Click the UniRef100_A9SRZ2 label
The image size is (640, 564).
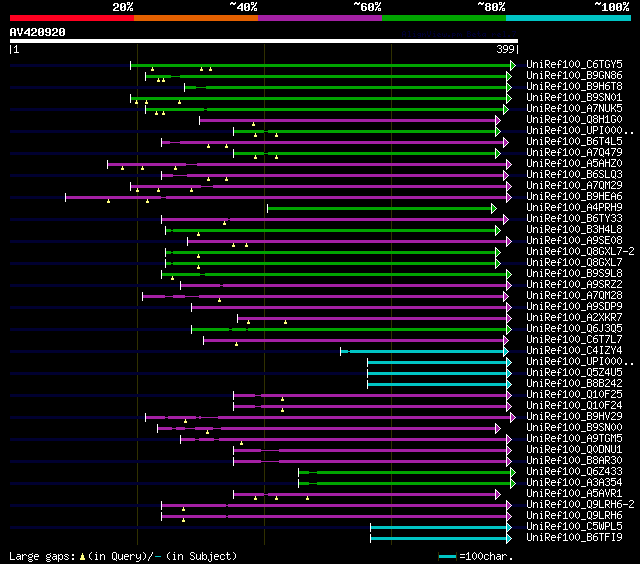[x=574, y=285]
